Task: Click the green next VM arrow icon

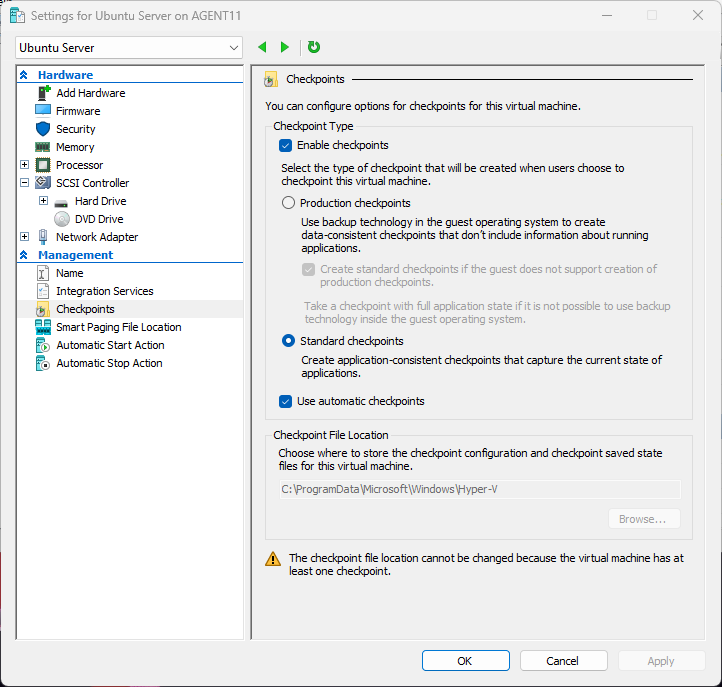Action: pos(285,47)
